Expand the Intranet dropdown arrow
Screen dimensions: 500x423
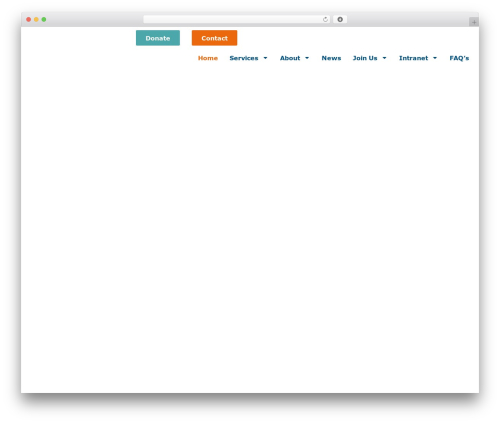click(435, 58)
